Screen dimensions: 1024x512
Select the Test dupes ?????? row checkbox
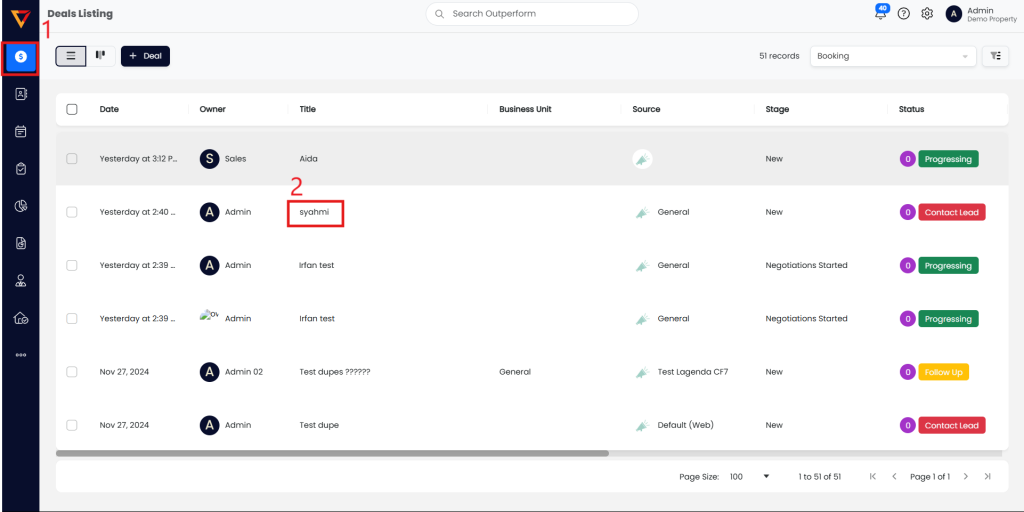coord(72,372)
